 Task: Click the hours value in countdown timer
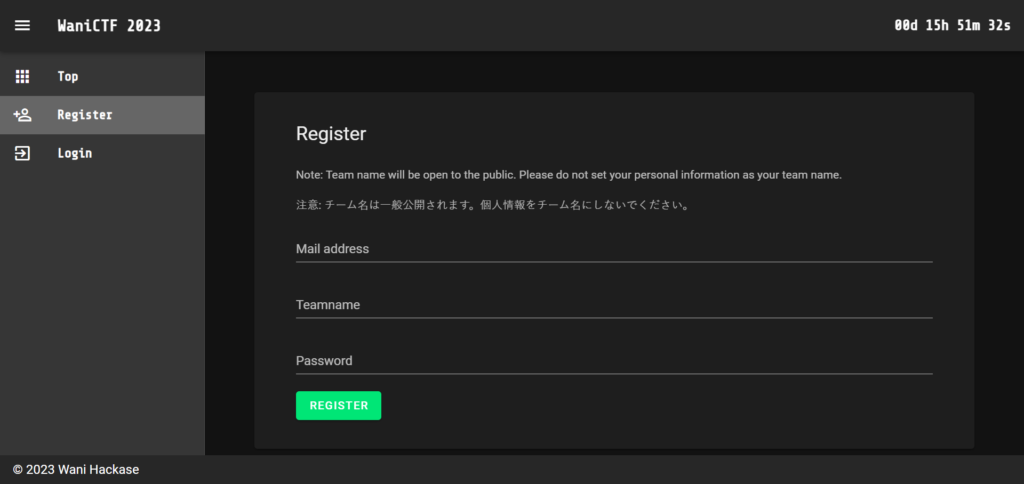pos(936,25)
